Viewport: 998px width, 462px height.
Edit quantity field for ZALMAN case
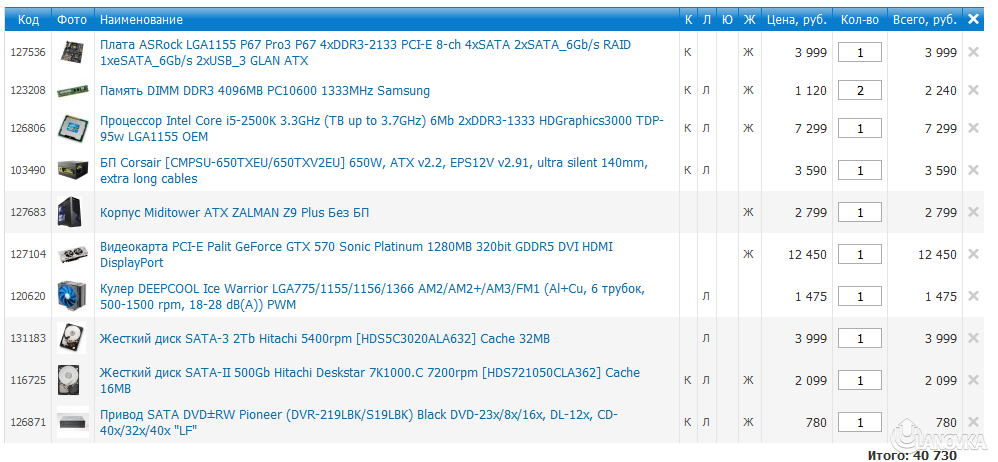click(x=860, y=212)
